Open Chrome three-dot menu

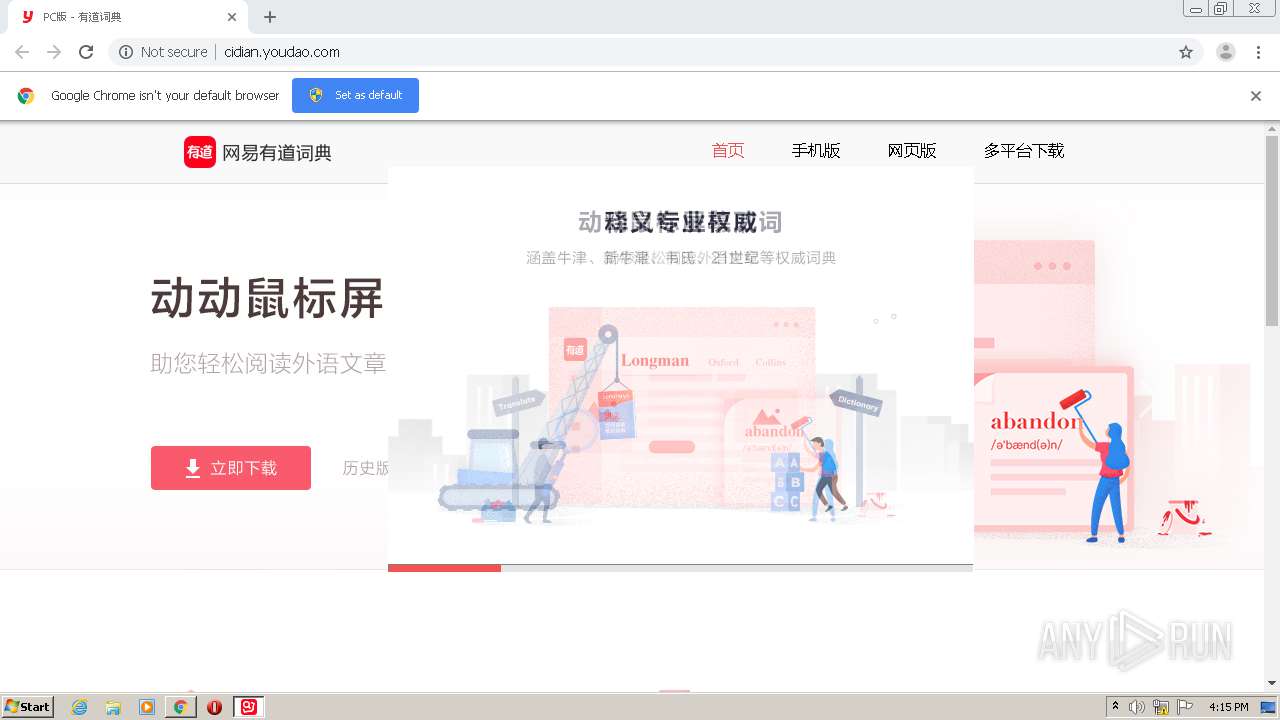(x=1258, y=52)
